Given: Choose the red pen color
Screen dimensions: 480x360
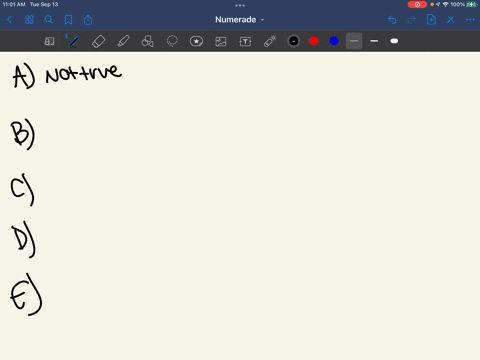Looking at the screenshot, I should click(314, 41).
